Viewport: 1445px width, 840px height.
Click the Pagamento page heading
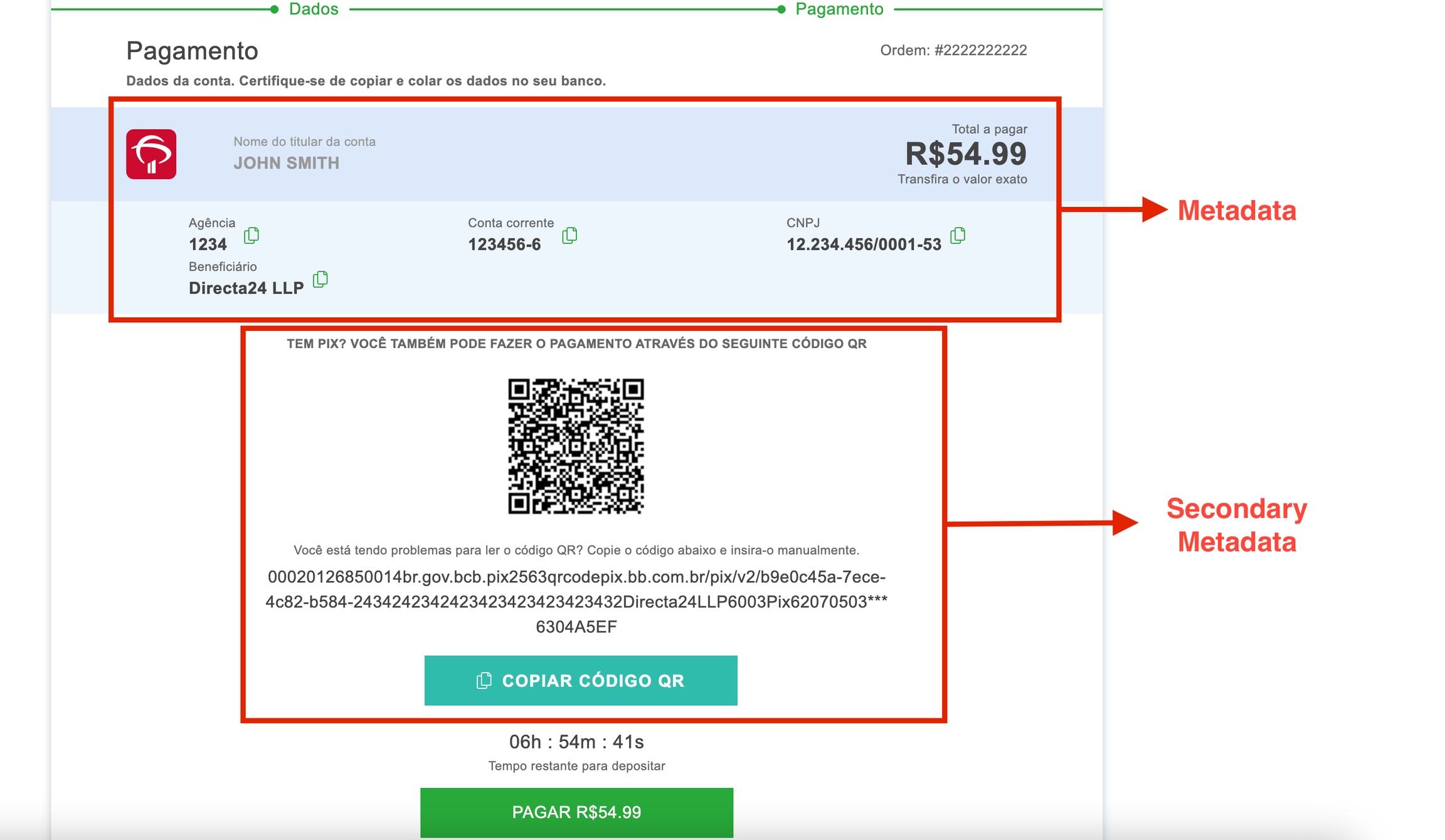[192, 51]
